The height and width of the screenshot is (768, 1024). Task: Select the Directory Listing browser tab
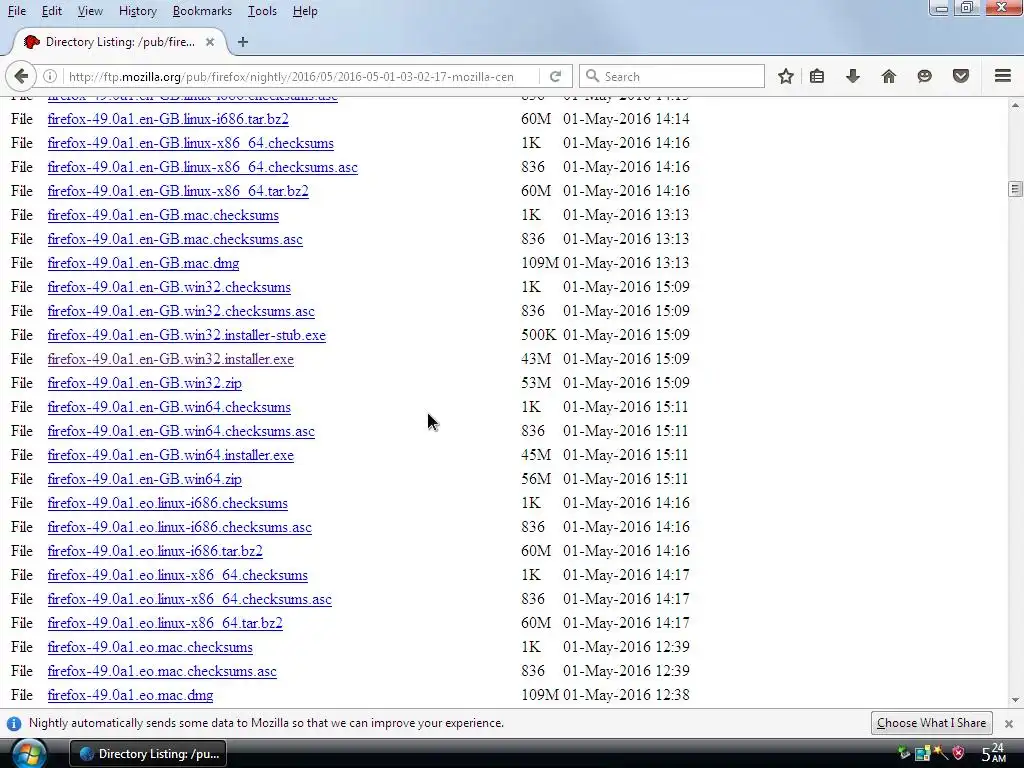(x=119, y=42)
